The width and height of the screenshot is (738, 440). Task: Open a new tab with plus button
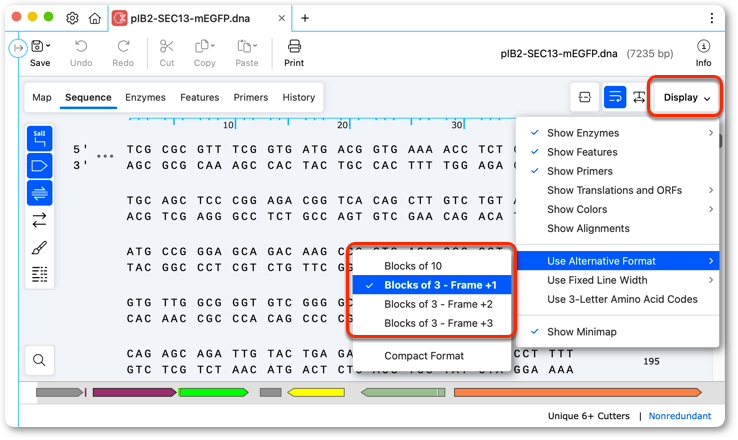[x=305, y=18]
